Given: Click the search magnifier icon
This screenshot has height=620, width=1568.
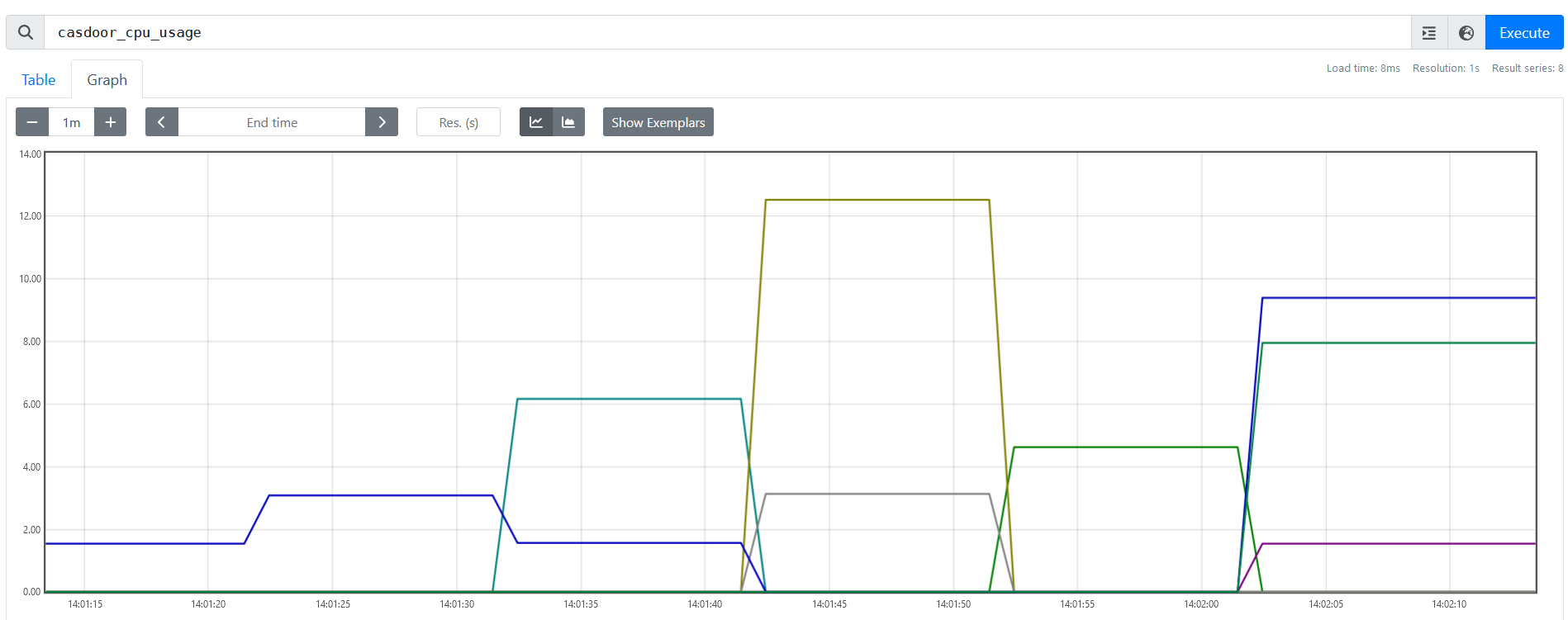Looking at the screenshot, I should tap(26, 32).
